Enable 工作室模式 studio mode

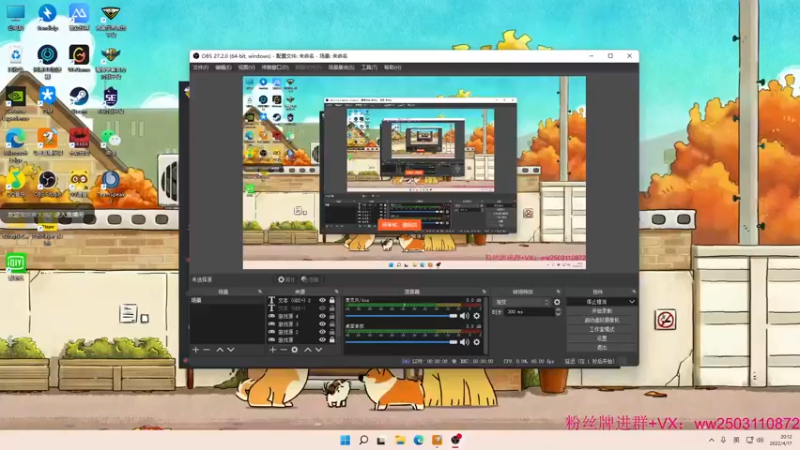(602, 329)
